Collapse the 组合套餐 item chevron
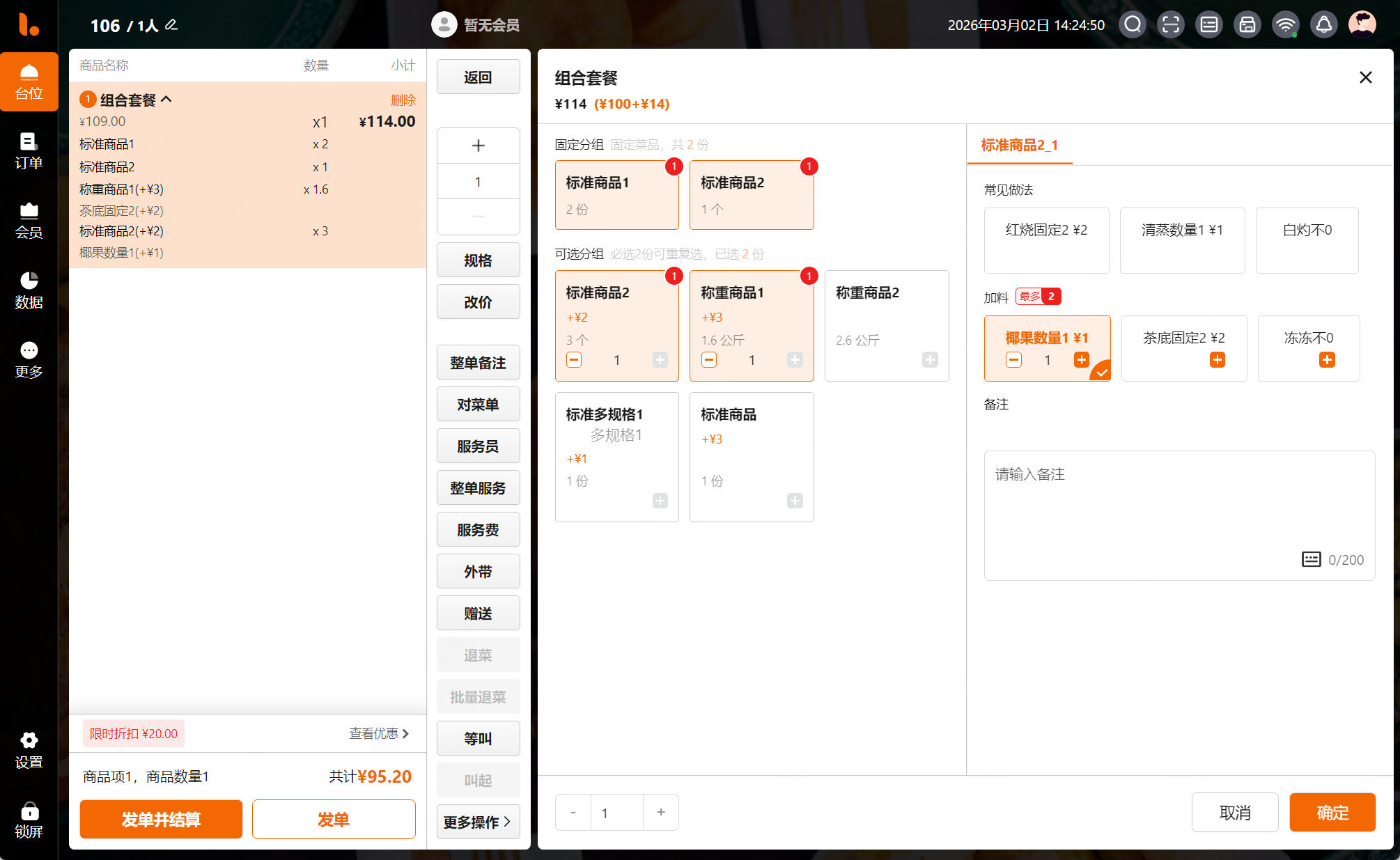1400x860 pixels. pyautogui.click(x=166, y=100)
